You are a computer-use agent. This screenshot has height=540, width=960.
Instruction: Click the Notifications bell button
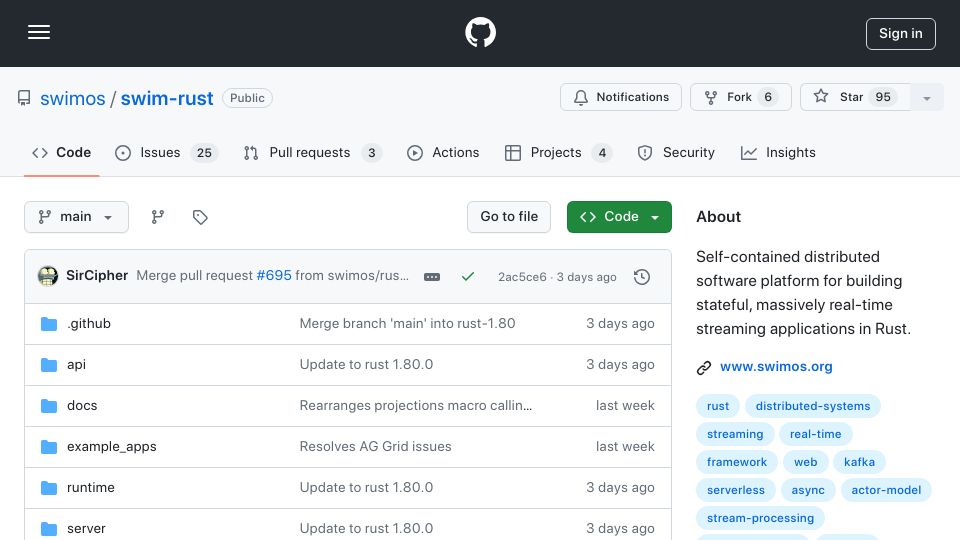pos(620,97)
